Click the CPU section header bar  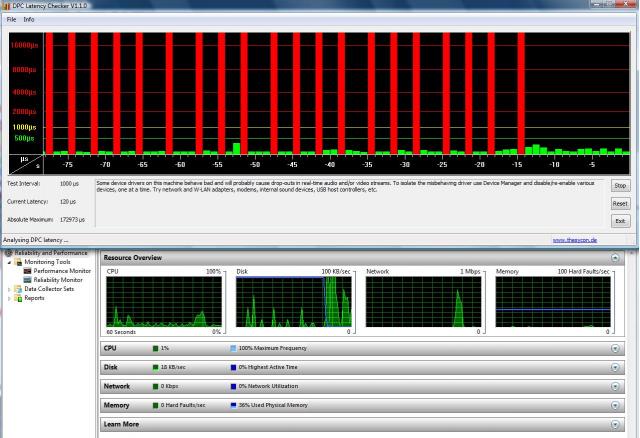362,349
